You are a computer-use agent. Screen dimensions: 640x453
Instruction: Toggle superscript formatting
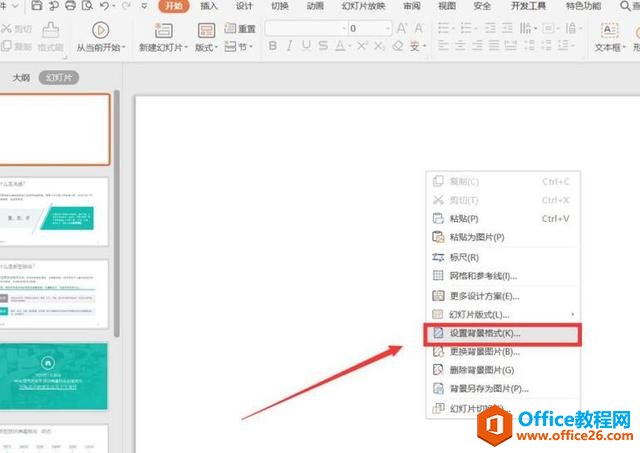coord(362,46)
